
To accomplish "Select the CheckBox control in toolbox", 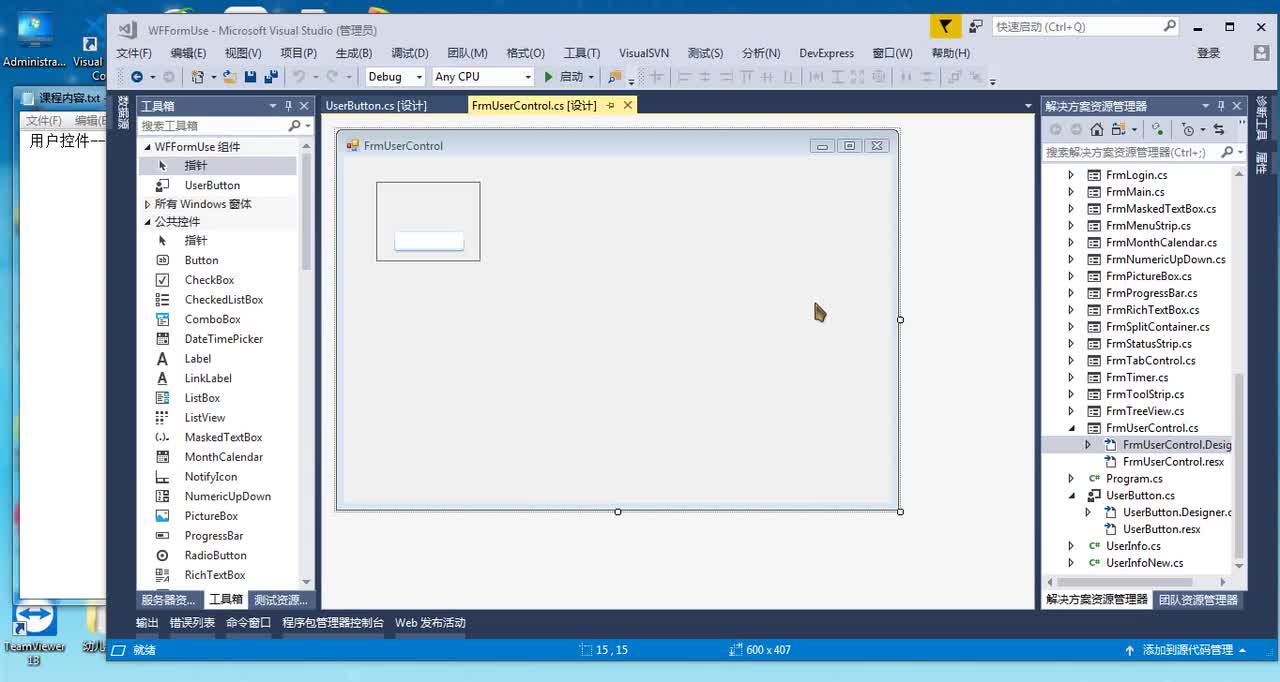I will point(209,280).
